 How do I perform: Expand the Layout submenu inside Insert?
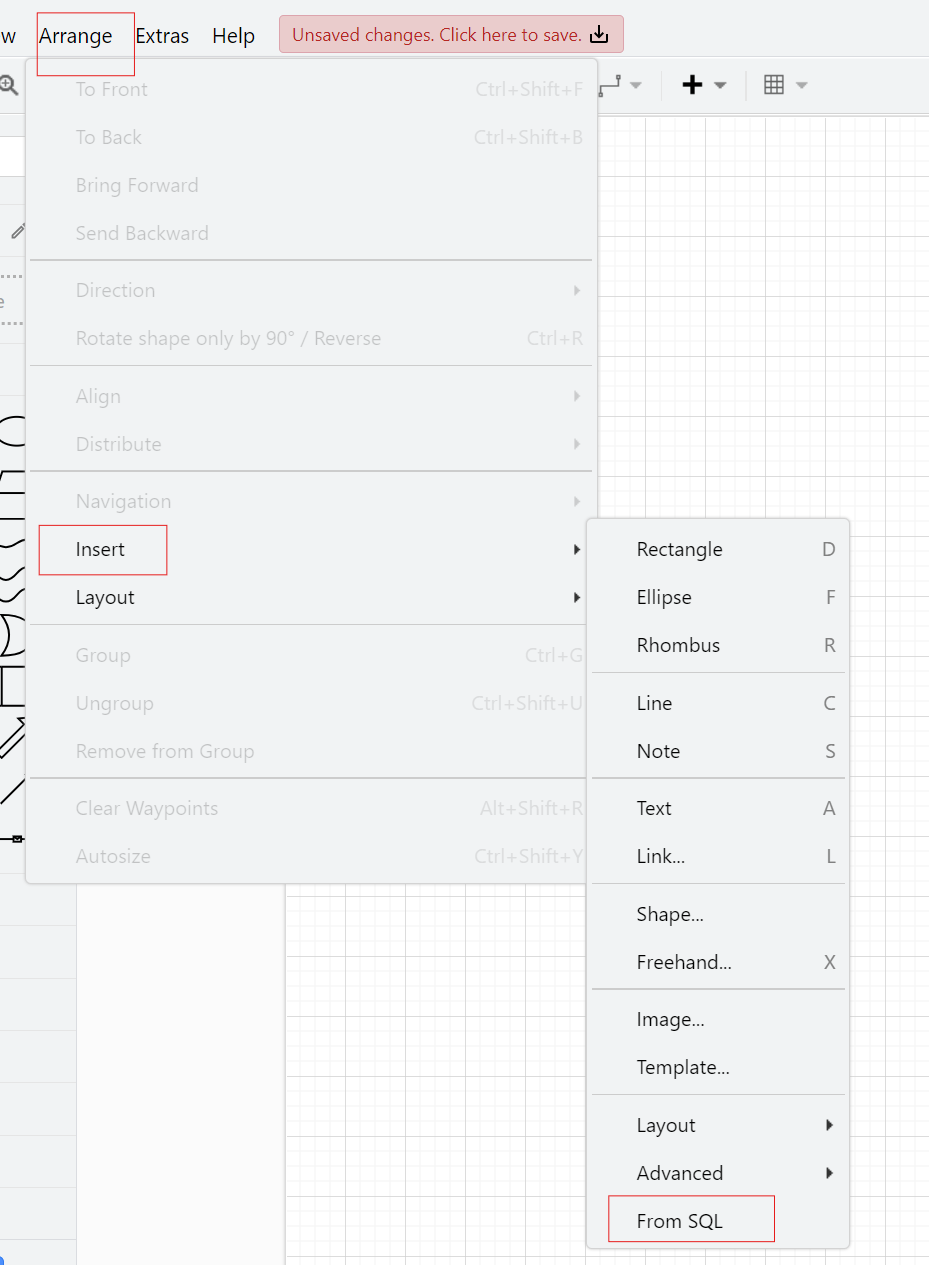point(666,1125)
